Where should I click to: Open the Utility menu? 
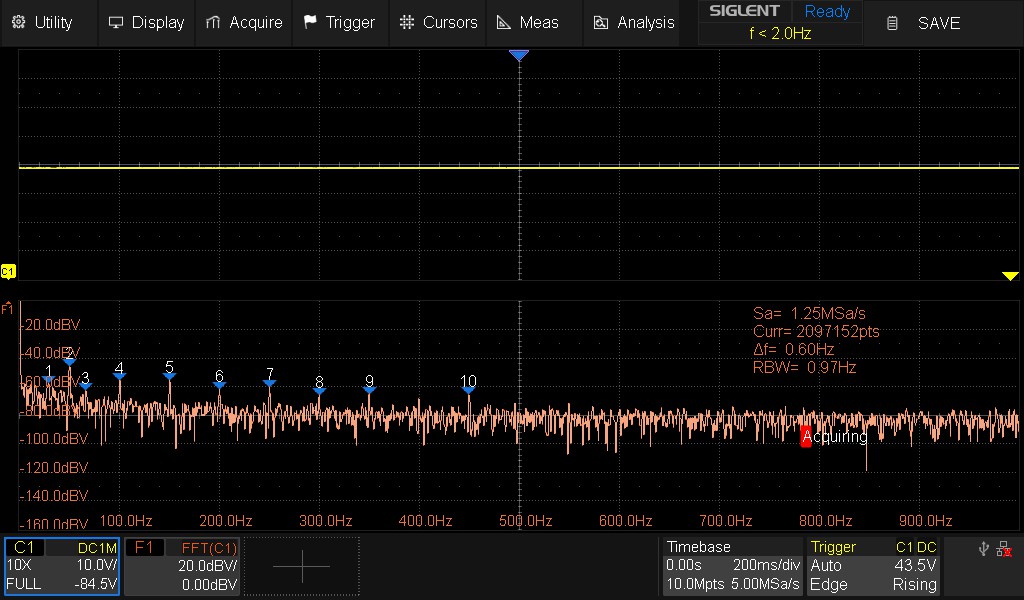click(42, 23)
